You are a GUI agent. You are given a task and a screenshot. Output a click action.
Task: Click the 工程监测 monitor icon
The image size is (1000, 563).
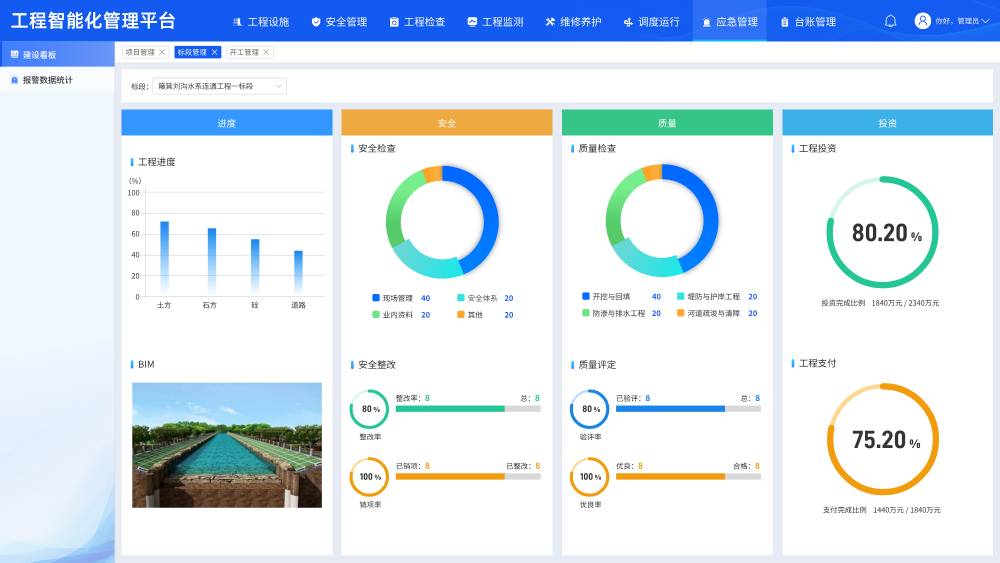pos(472,22)
